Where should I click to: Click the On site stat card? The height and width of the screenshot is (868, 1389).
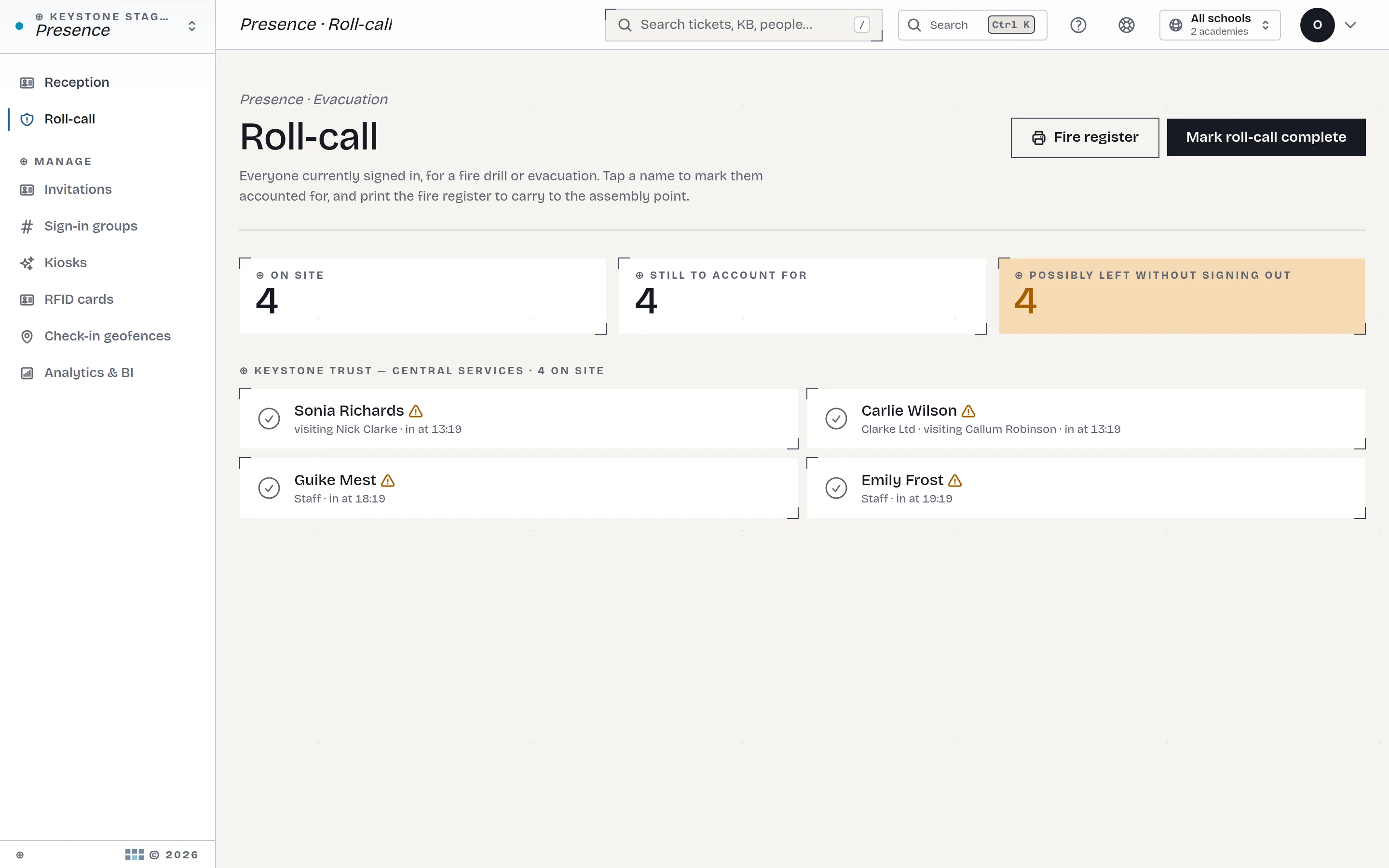pos(423,296)
